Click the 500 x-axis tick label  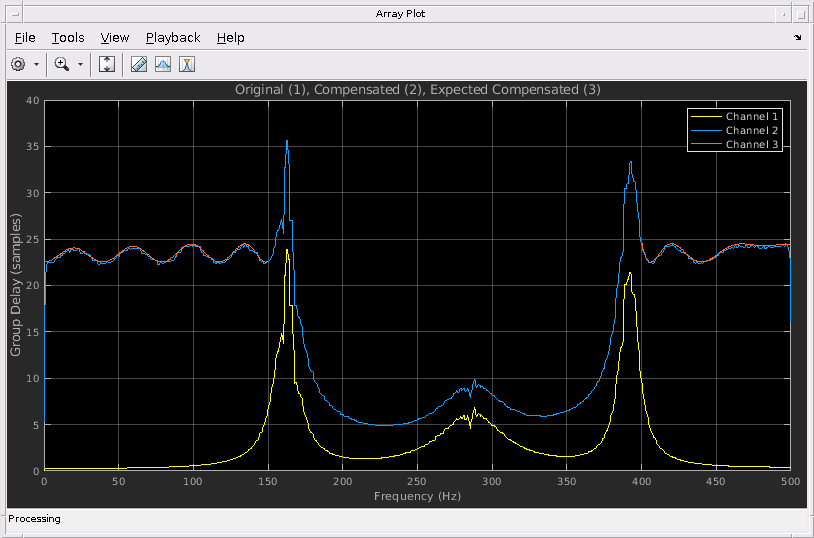(790, 481)
